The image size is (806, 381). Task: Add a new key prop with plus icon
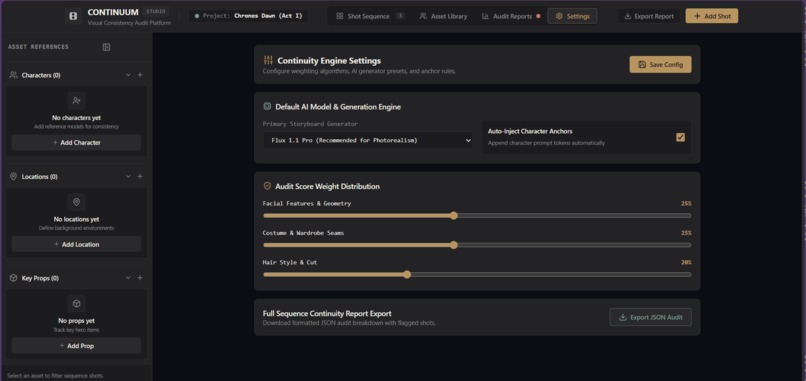tap(140, 278)
